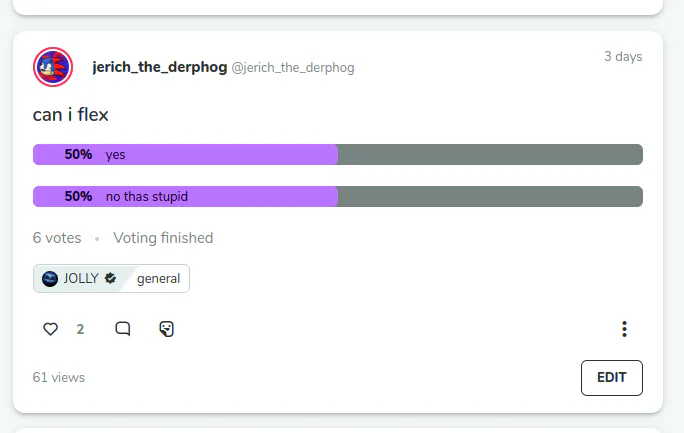Add a sticker reaction to the post
Screen dimensions: 684x433
pyautogui.click(x=167, y=329)
